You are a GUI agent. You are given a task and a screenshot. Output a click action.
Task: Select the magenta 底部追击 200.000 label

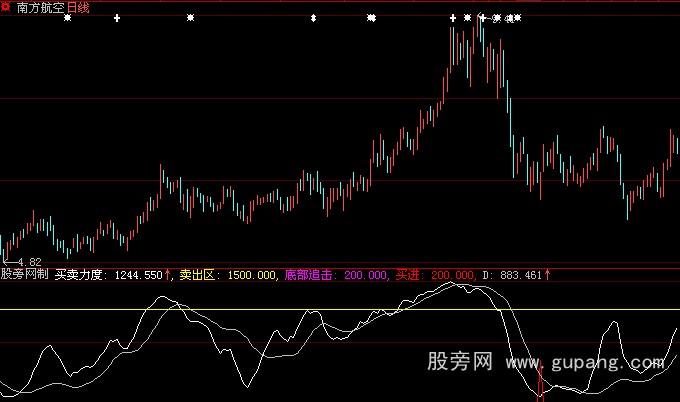(x=336, y=273)
